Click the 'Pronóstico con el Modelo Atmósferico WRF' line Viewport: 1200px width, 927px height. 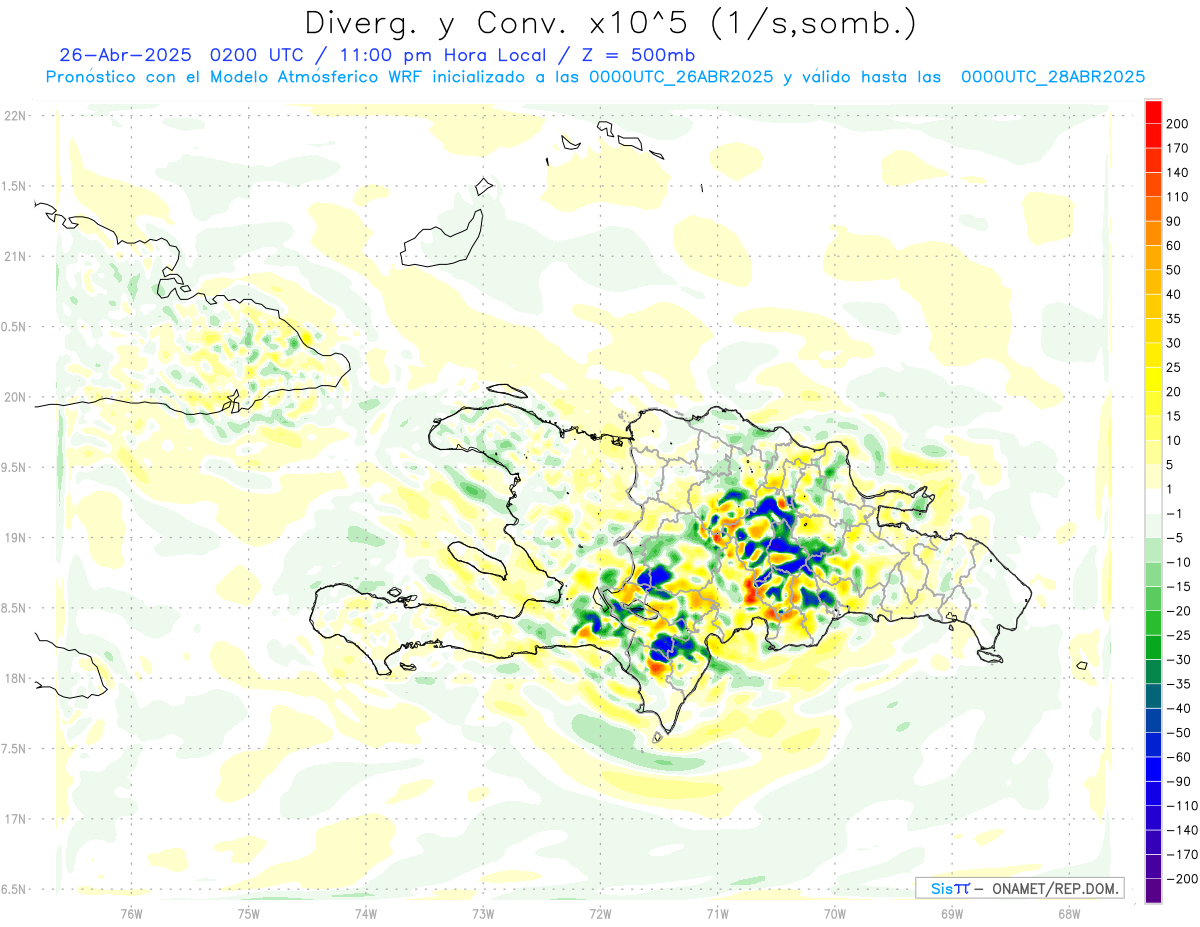pyautogui.click(x=233, y=77)
